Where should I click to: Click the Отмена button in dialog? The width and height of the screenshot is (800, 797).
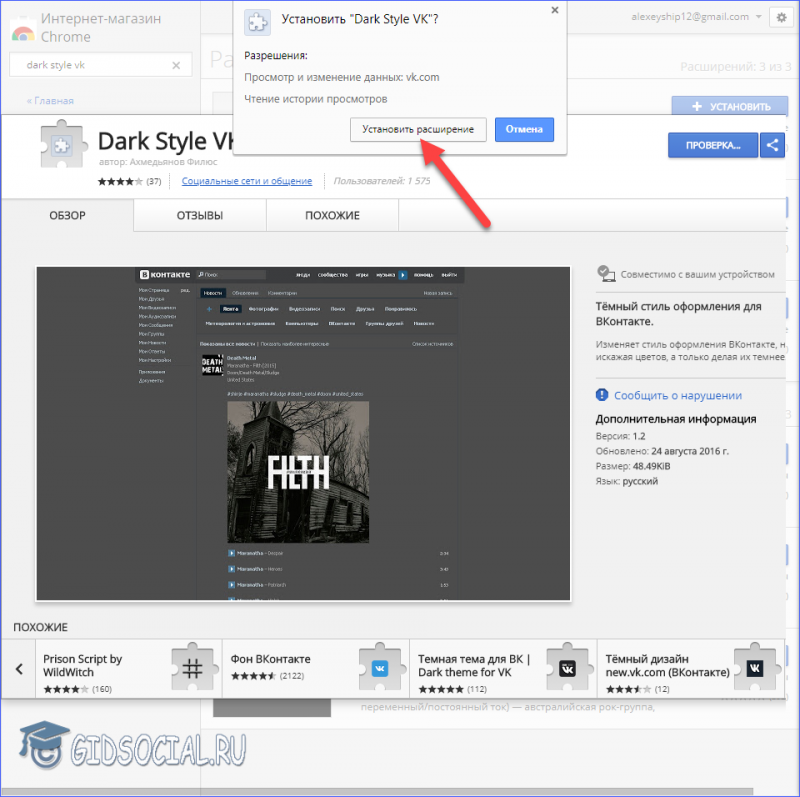click(524, 130)
